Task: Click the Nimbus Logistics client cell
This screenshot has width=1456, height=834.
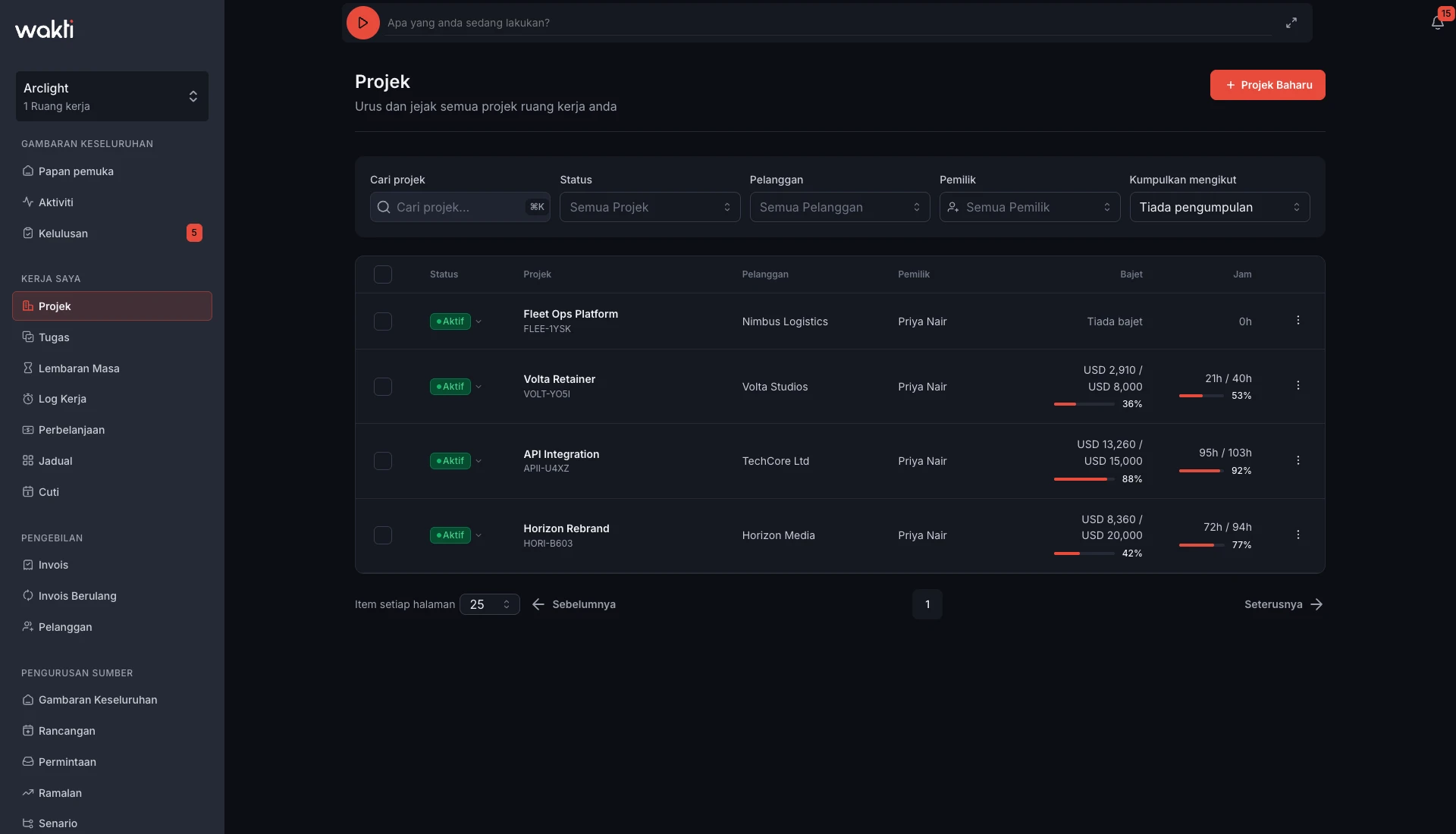Action: tap(785, 321)
